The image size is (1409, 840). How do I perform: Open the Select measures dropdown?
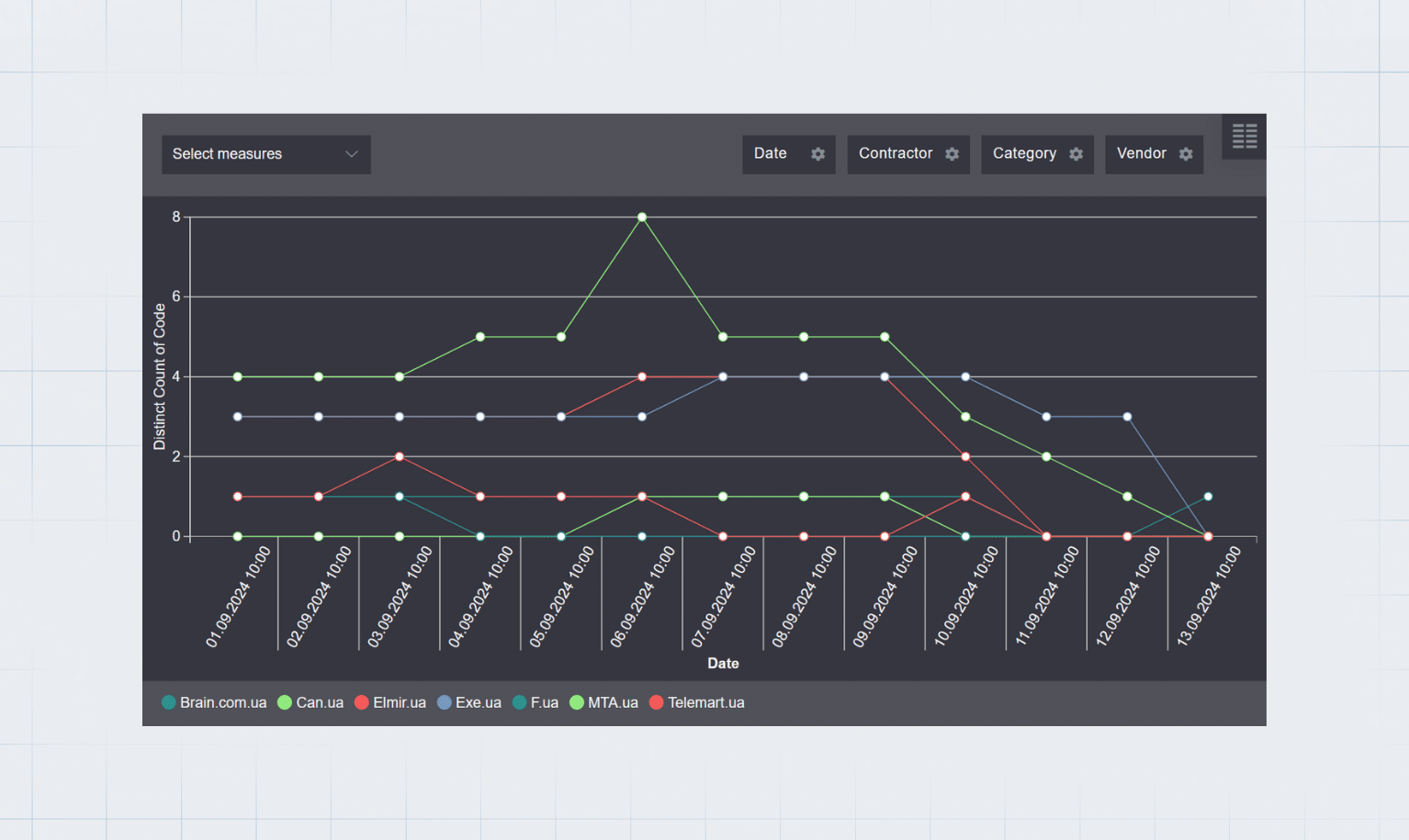click(x=265, y=154)
